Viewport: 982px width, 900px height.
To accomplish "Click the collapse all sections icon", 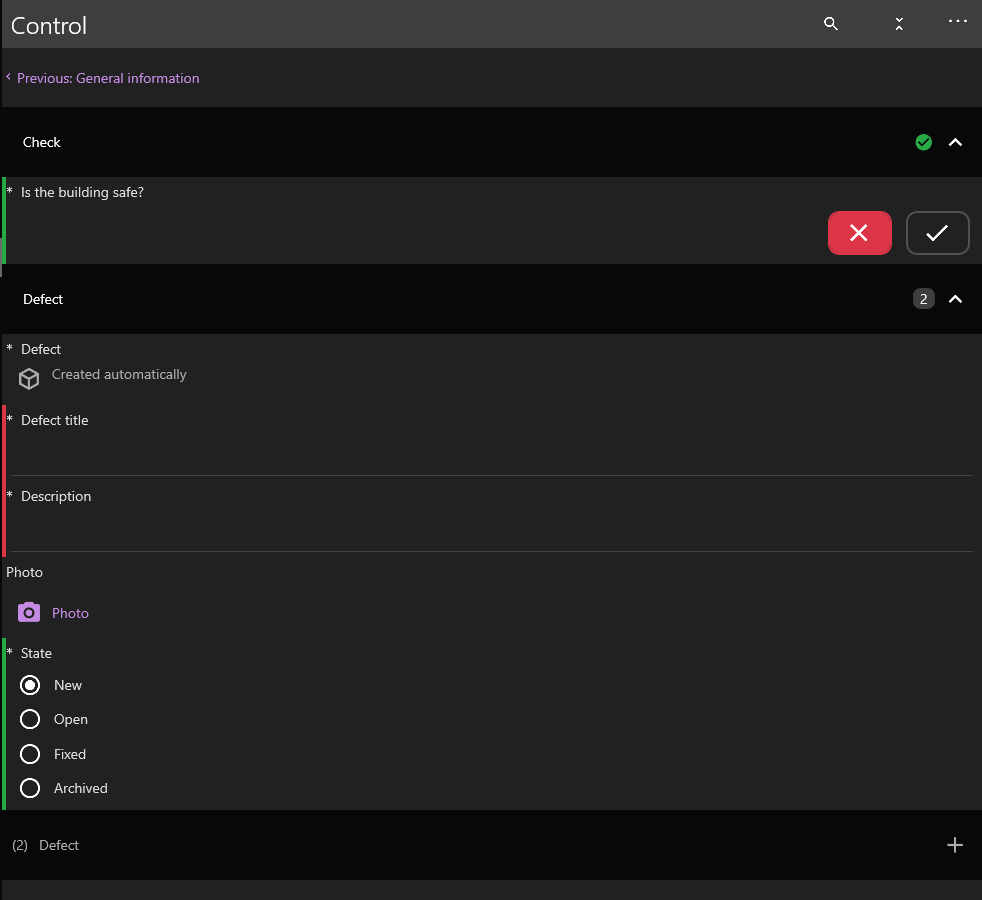I will point(899,24).
